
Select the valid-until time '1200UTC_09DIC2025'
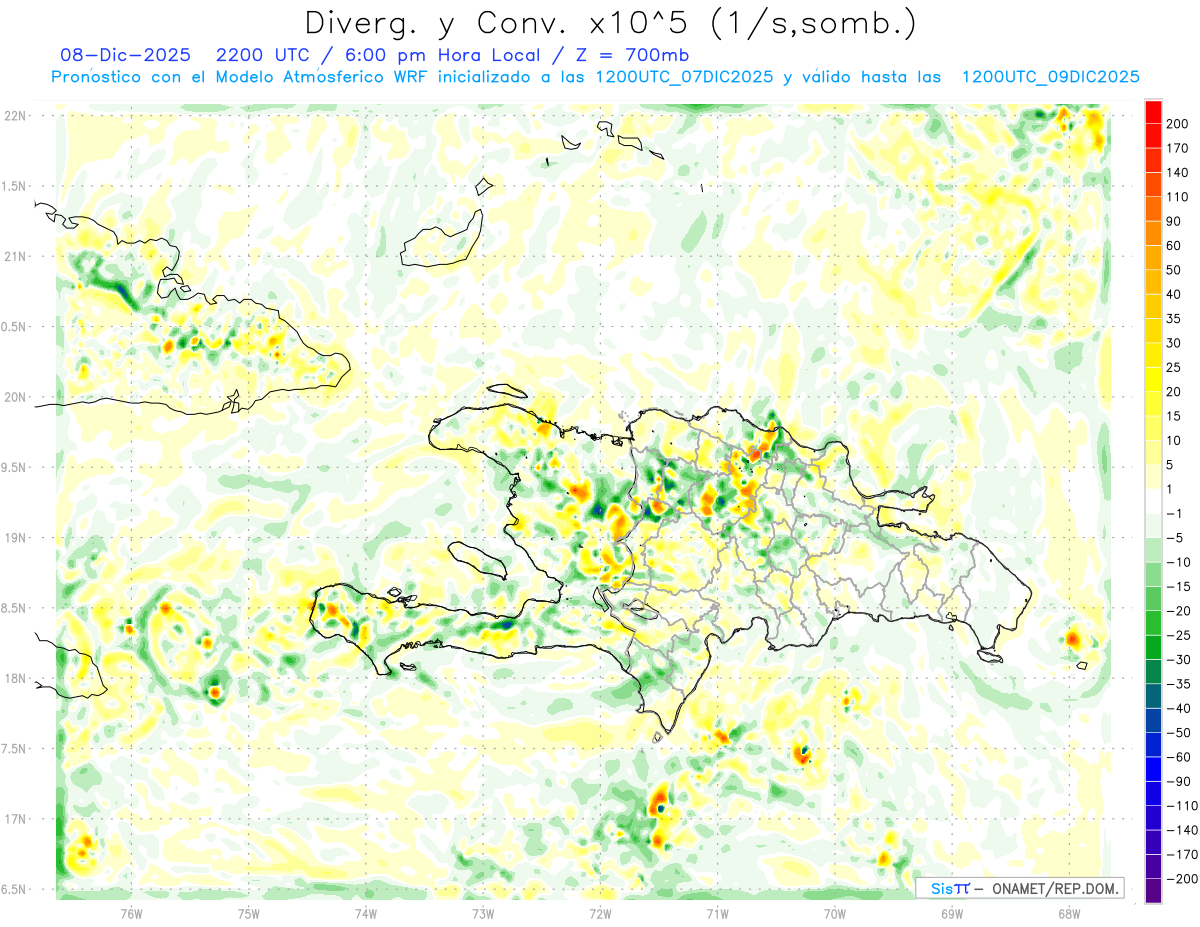click(x=1050, y=77)
